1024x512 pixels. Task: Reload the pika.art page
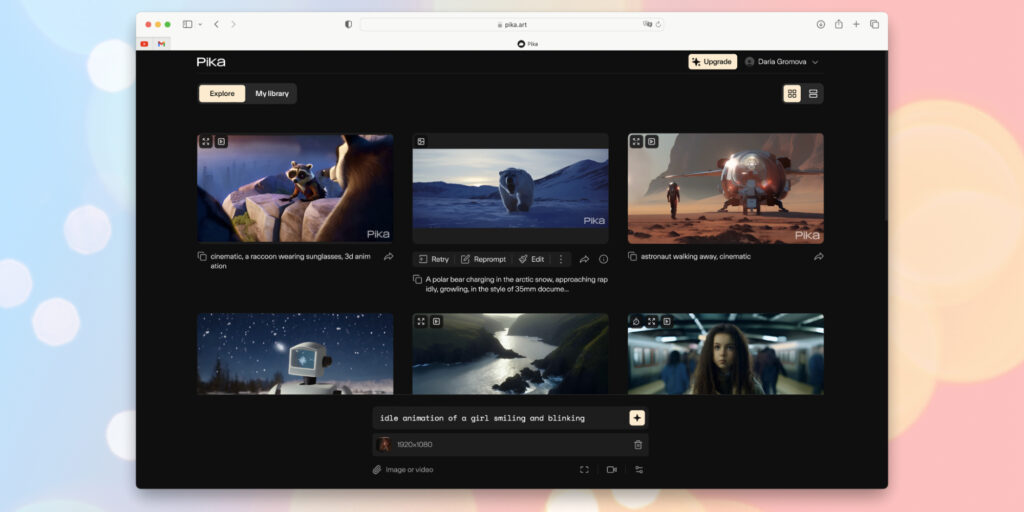(658, 24)
